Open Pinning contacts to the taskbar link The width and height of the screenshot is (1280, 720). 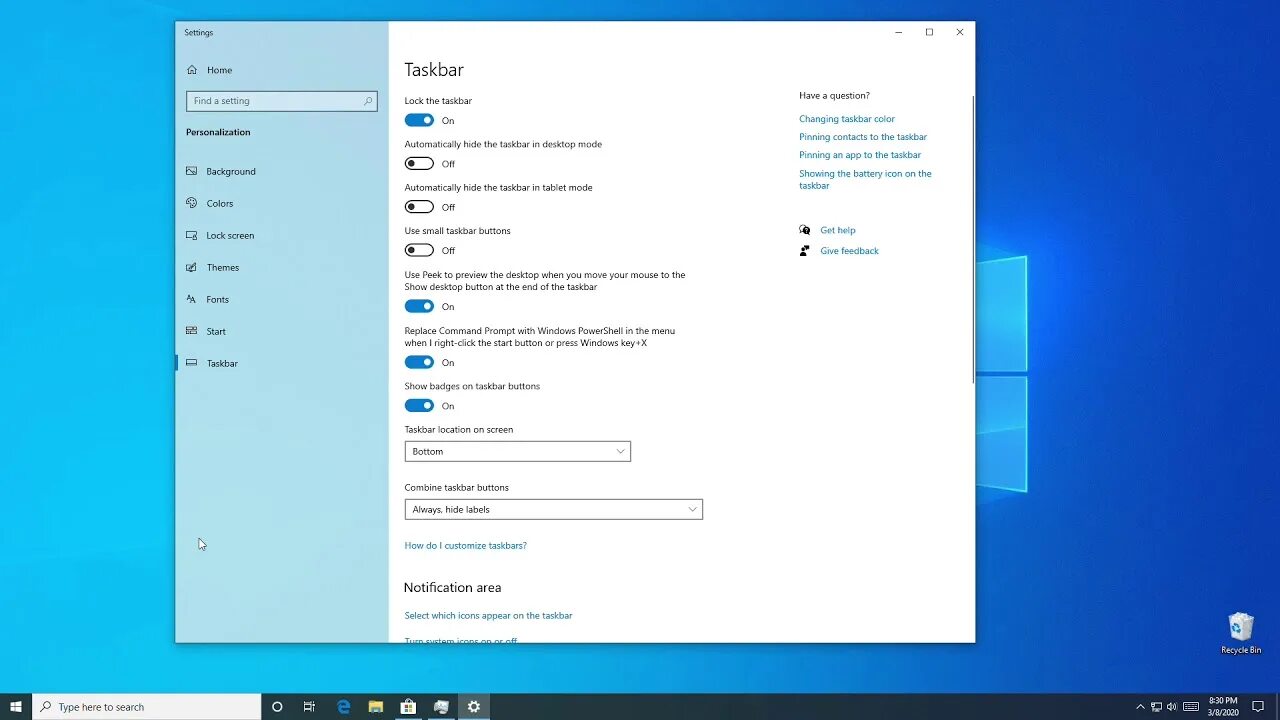pos(863,137)
